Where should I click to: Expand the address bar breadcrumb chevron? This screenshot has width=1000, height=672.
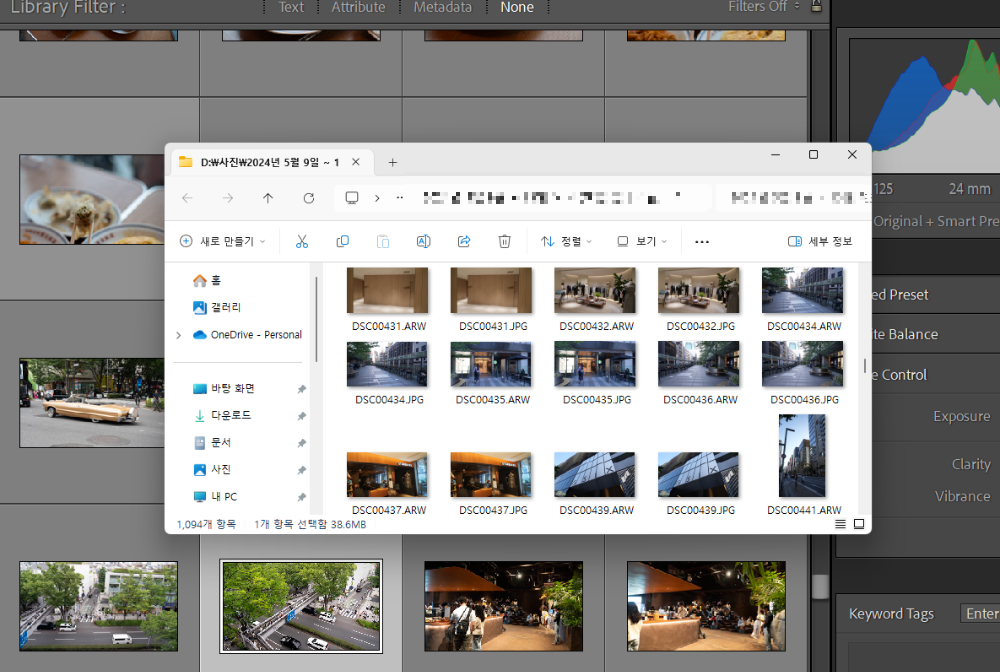pyautogui.click(x=377, y=198)
